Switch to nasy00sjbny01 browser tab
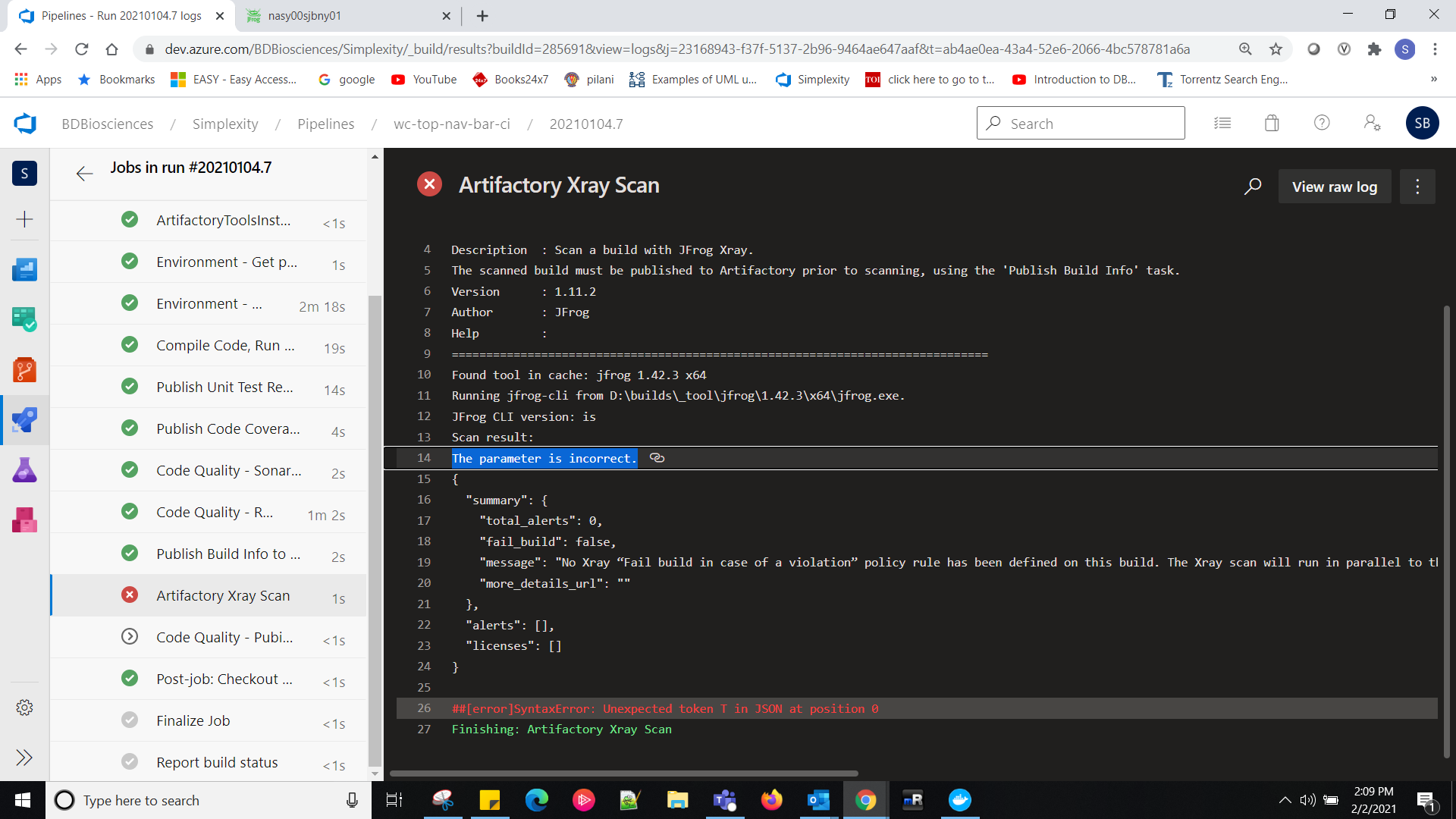This screenshot has width=1456, height=819. tap(305, 15)
